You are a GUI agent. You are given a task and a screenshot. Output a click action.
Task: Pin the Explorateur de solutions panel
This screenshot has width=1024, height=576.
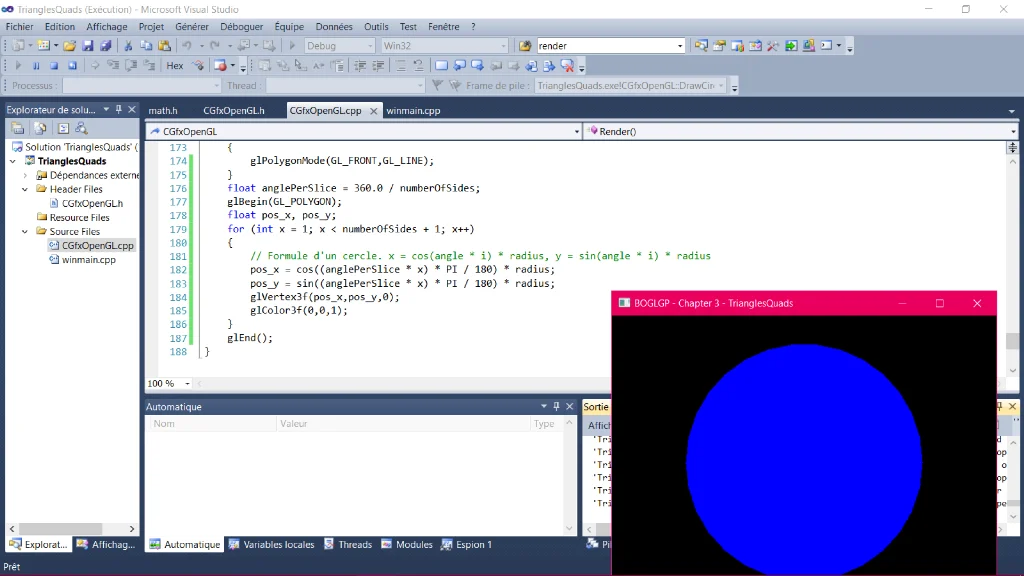click(x=119, y=110)
